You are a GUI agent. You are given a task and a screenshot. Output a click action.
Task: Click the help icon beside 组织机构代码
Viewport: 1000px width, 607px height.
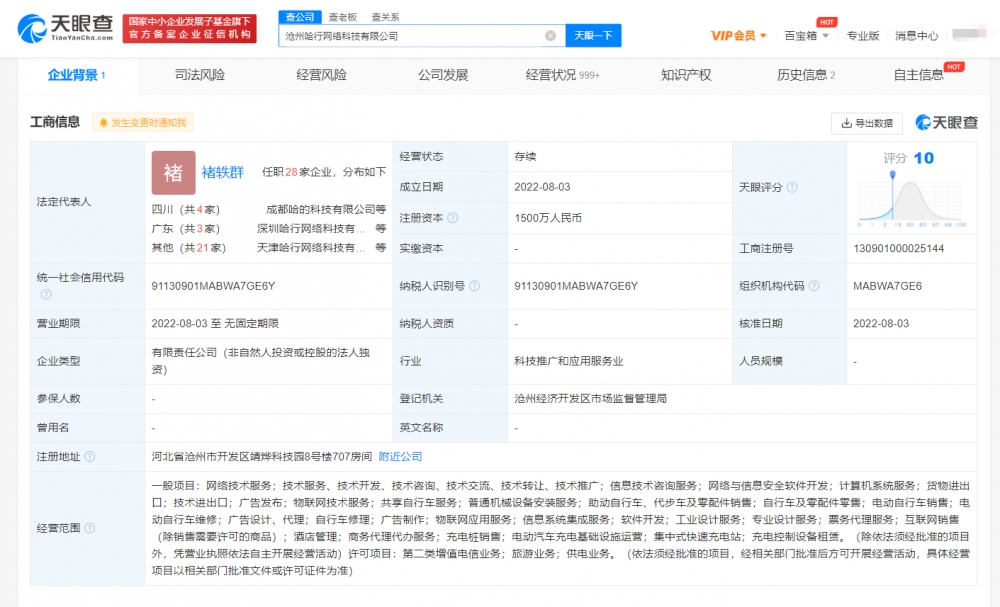(x=813, y=286)
